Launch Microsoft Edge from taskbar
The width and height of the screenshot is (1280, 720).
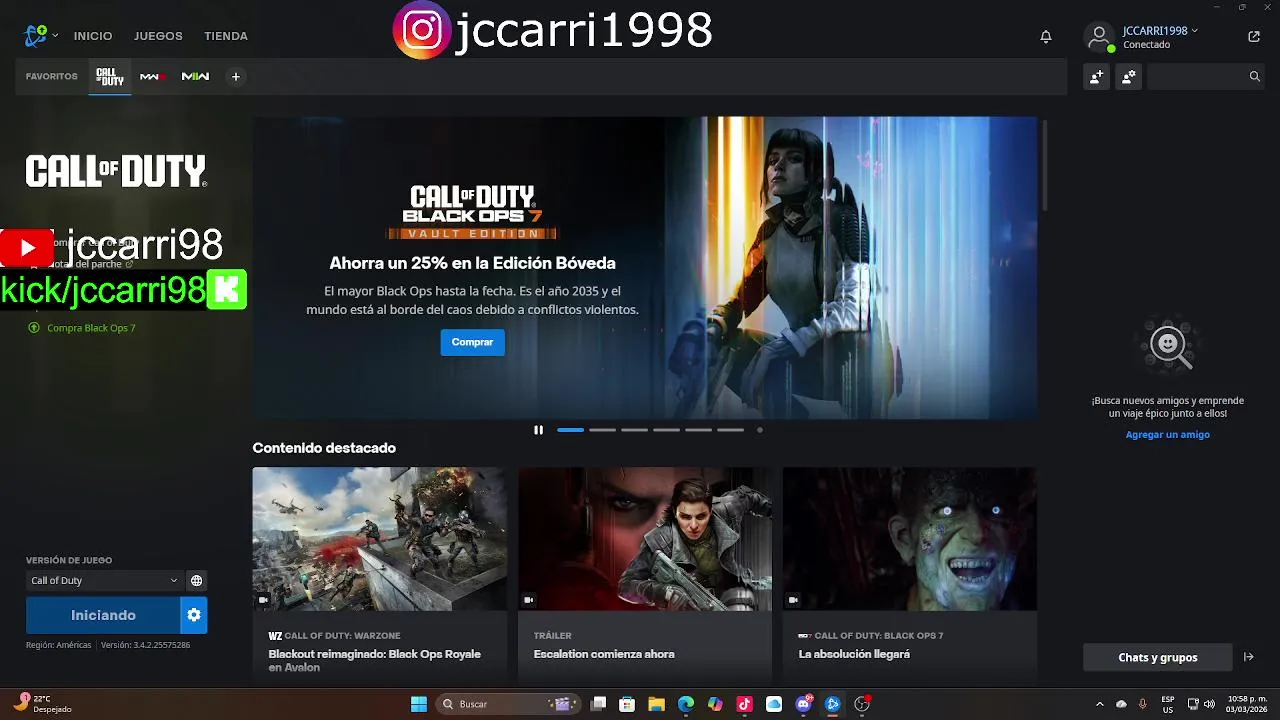pos(686,704)
